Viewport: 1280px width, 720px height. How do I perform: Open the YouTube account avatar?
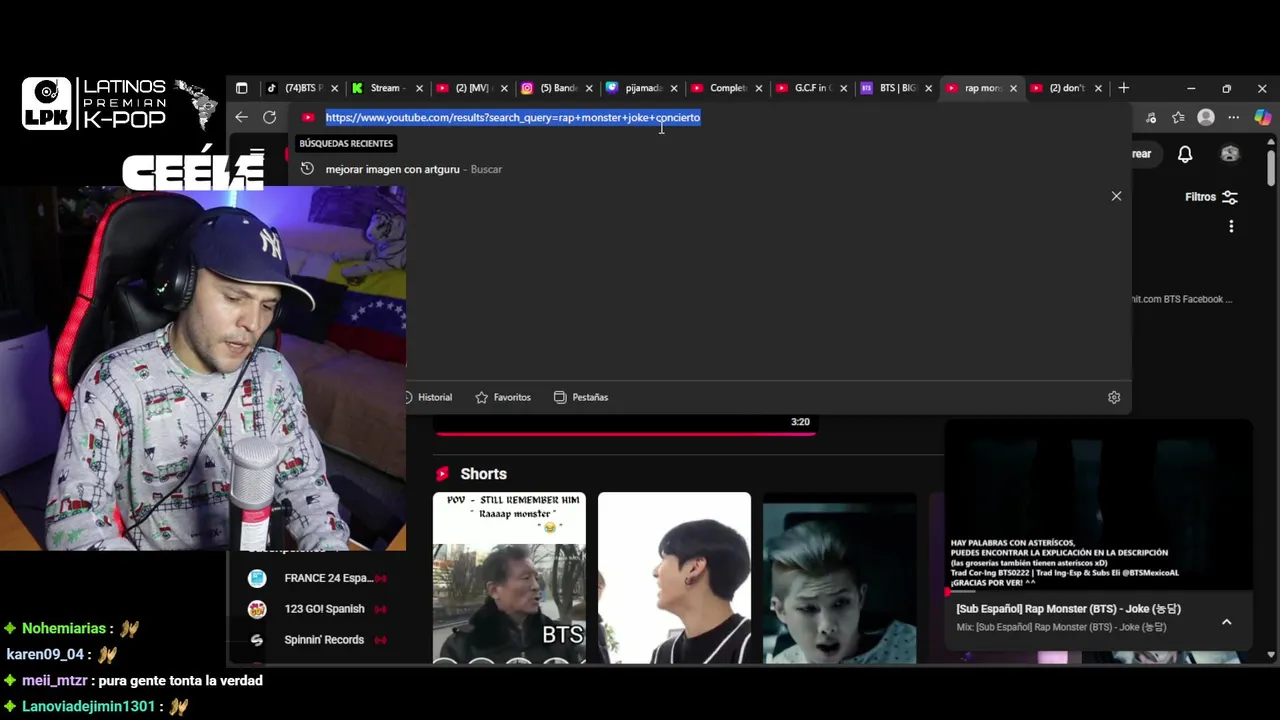pos(1230,154)
